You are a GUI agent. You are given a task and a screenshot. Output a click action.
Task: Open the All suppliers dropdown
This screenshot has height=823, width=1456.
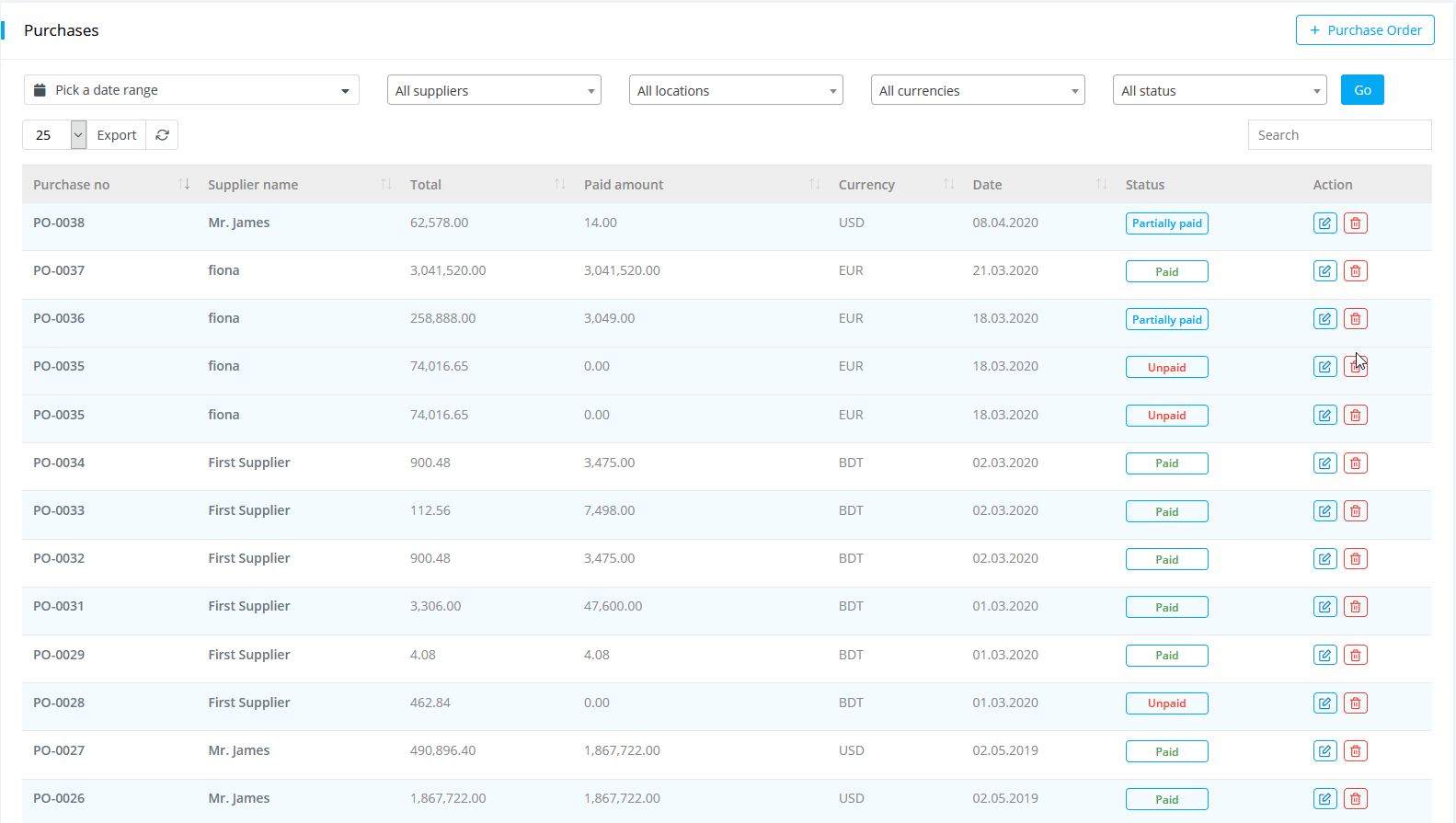[x=494, y=90]
